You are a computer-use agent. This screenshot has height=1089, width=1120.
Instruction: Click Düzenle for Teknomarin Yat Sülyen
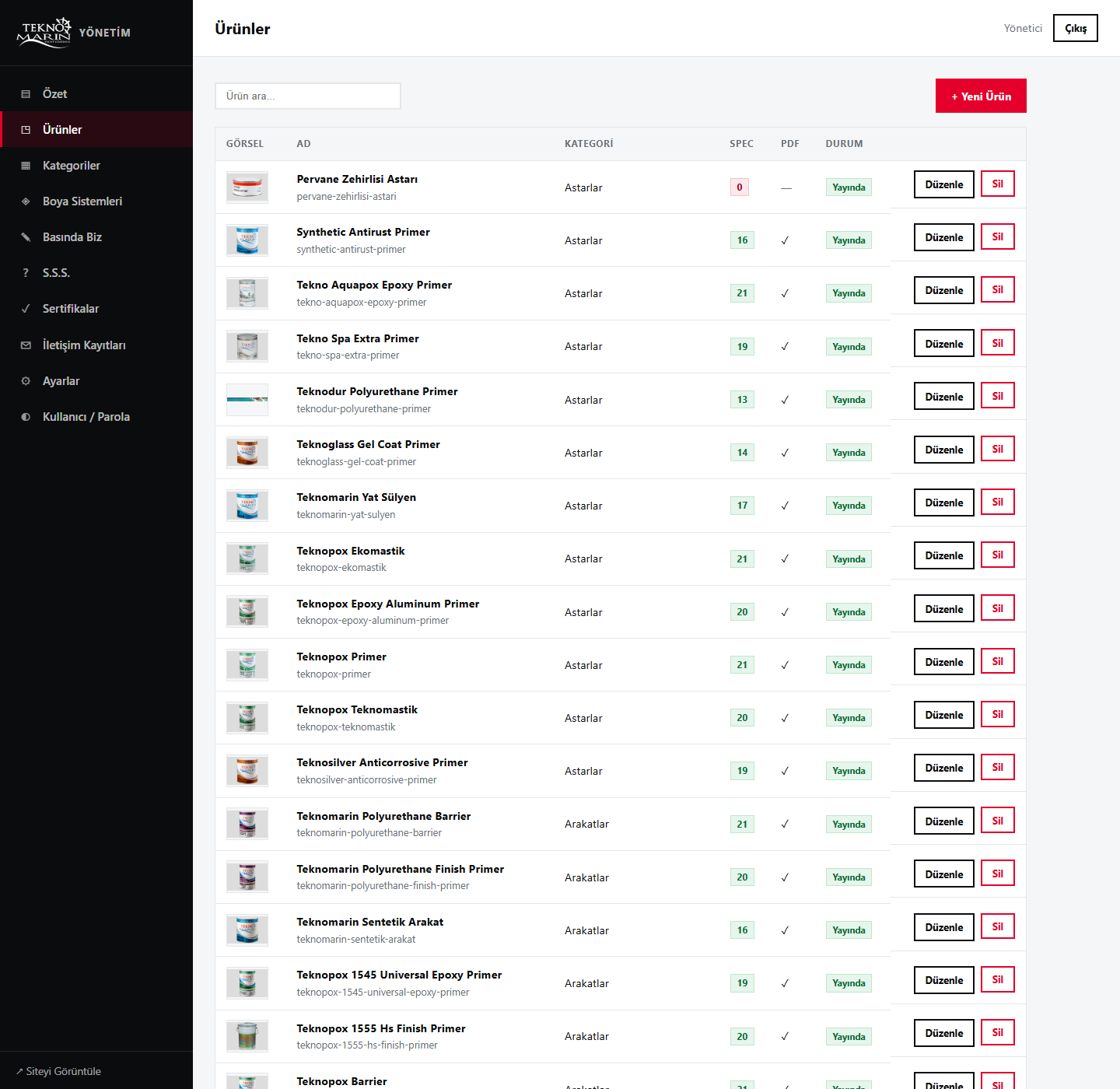pos(944,502)
